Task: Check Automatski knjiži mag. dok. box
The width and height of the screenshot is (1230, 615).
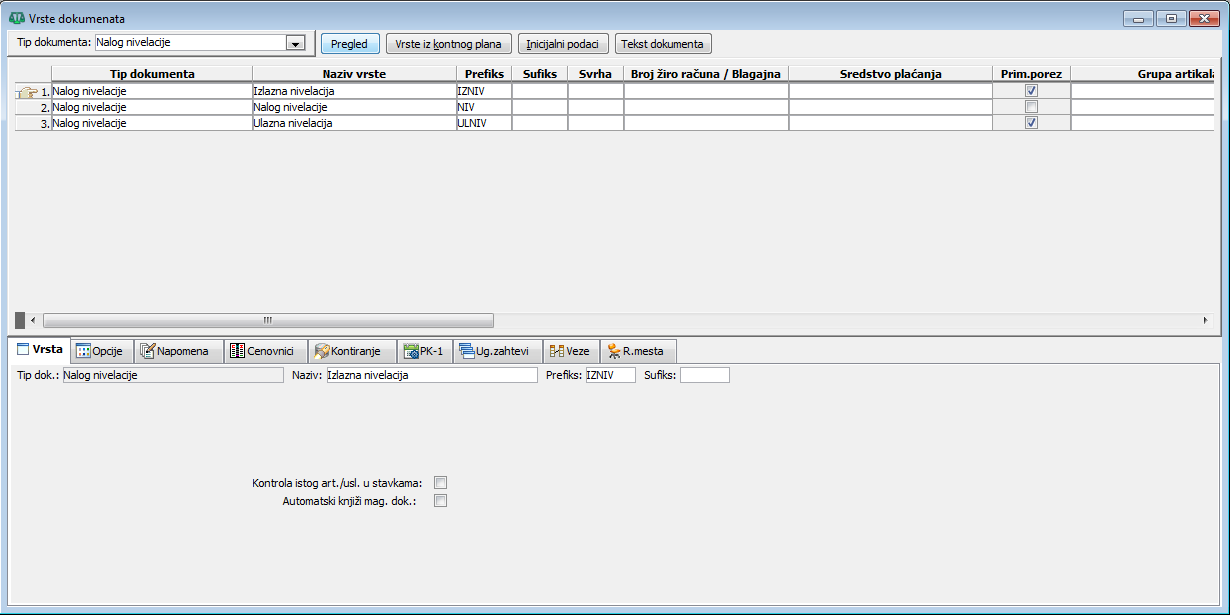Action: (440, 501)
